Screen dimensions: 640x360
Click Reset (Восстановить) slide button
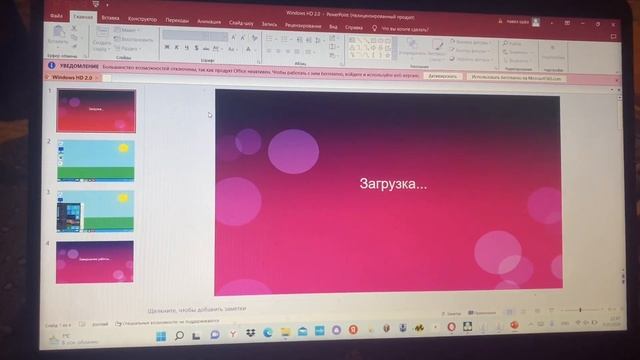coord(133,40)
